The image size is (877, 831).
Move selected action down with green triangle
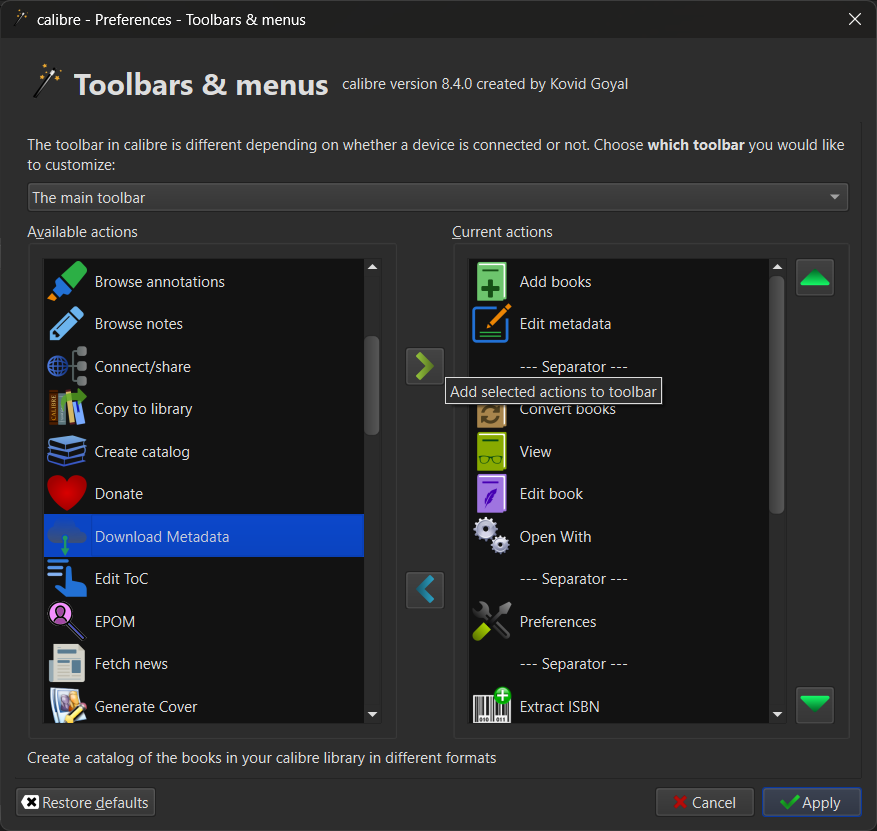click(x=815, y=705)
